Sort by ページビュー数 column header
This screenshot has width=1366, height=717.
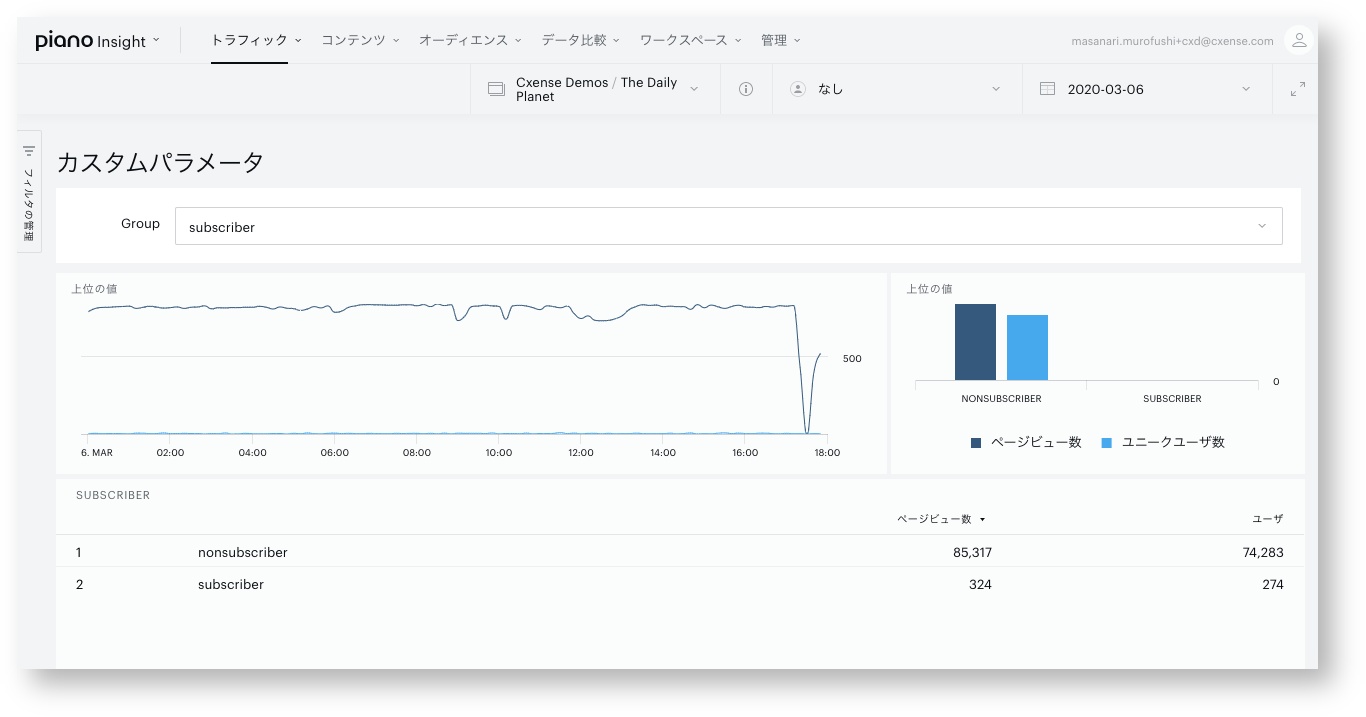pyautogui.click(x=941, y=519)
